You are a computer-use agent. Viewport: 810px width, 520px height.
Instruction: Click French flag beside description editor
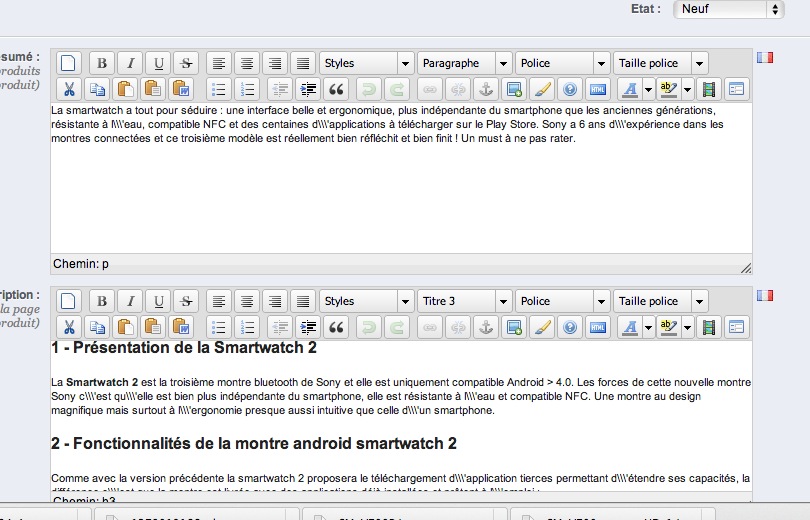(765, 295)
